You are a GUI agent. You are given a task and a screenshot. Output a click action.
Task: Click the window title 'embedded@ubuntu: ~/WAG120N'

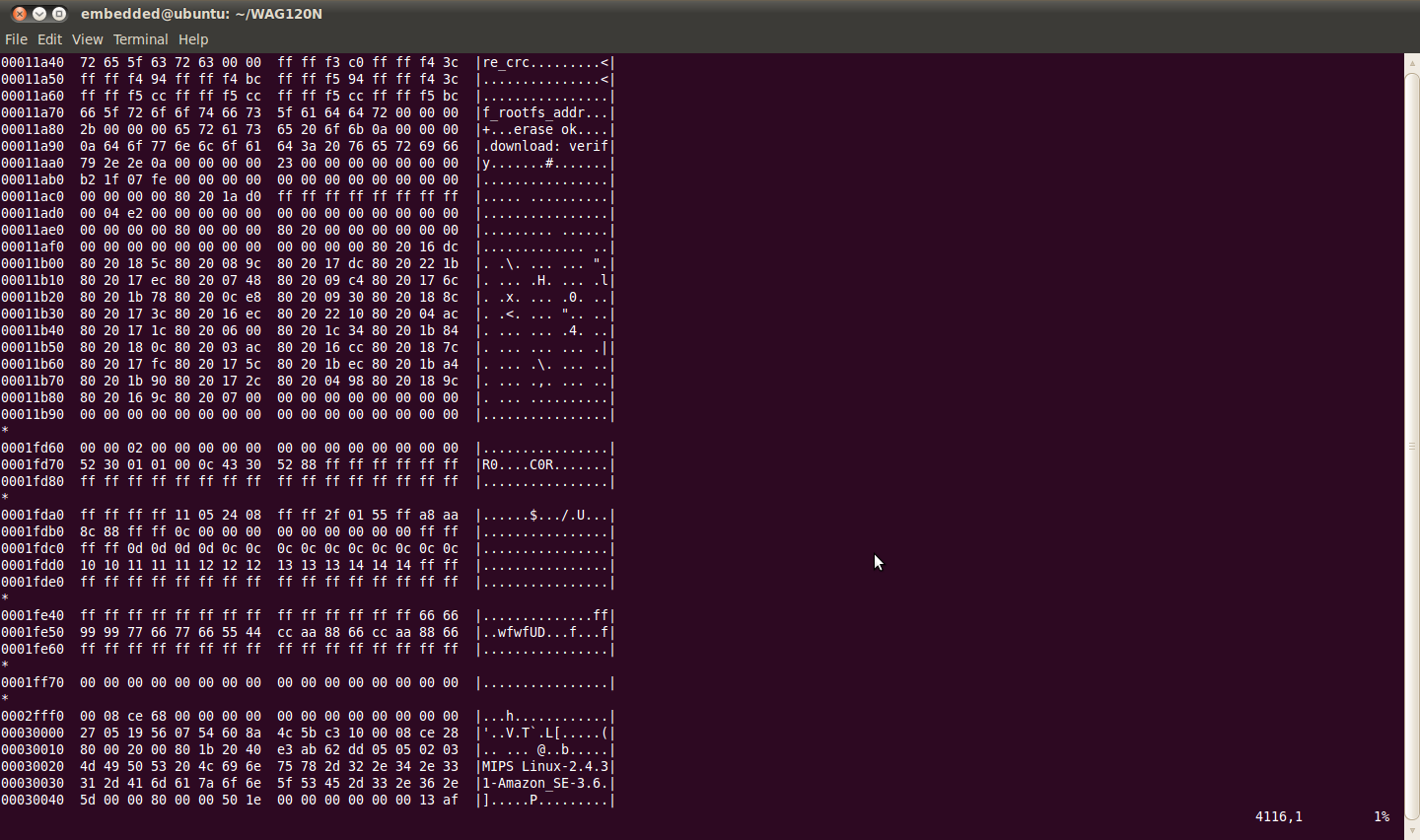tap(201, 14)
